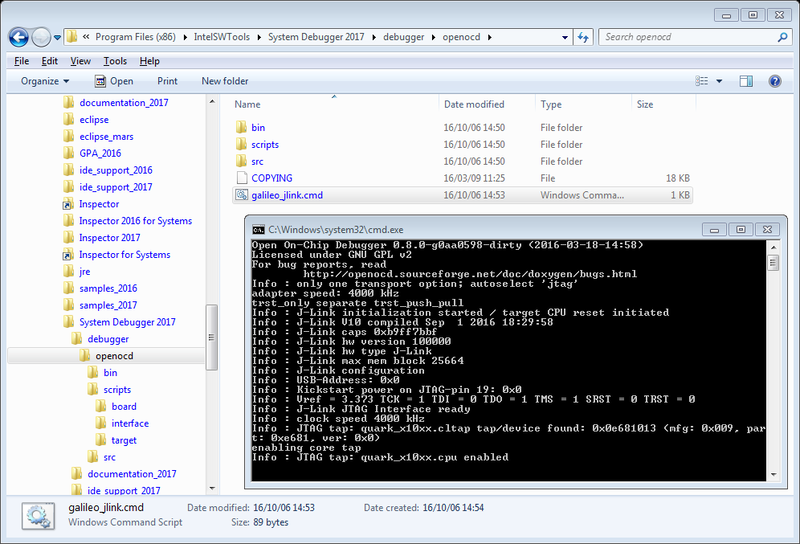
Task: Change your view icon in toolbar
Action: pyautogui.click(x=702, y=81)
